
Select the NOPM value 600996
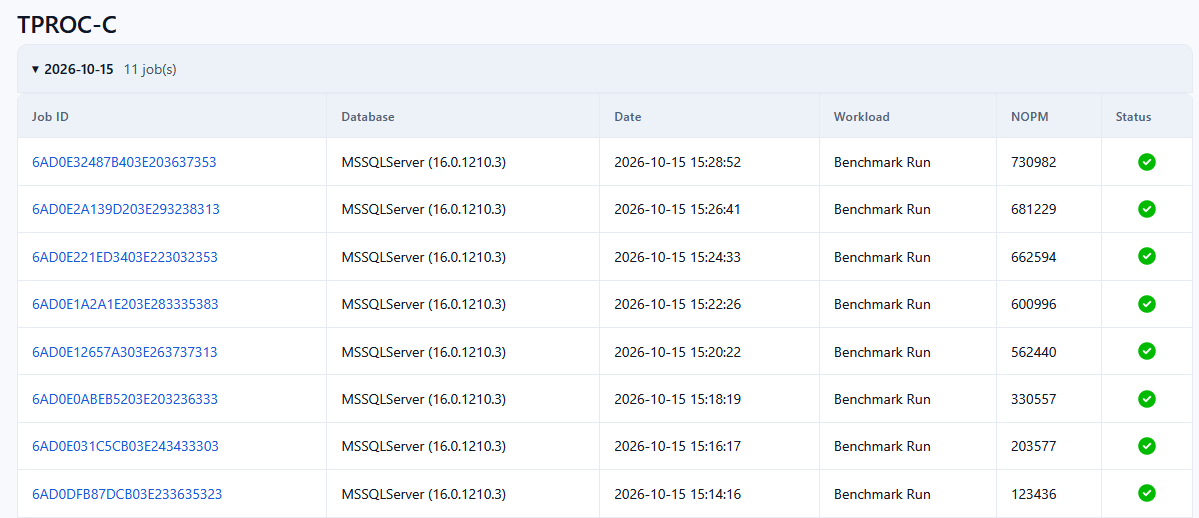point(1034,304)
